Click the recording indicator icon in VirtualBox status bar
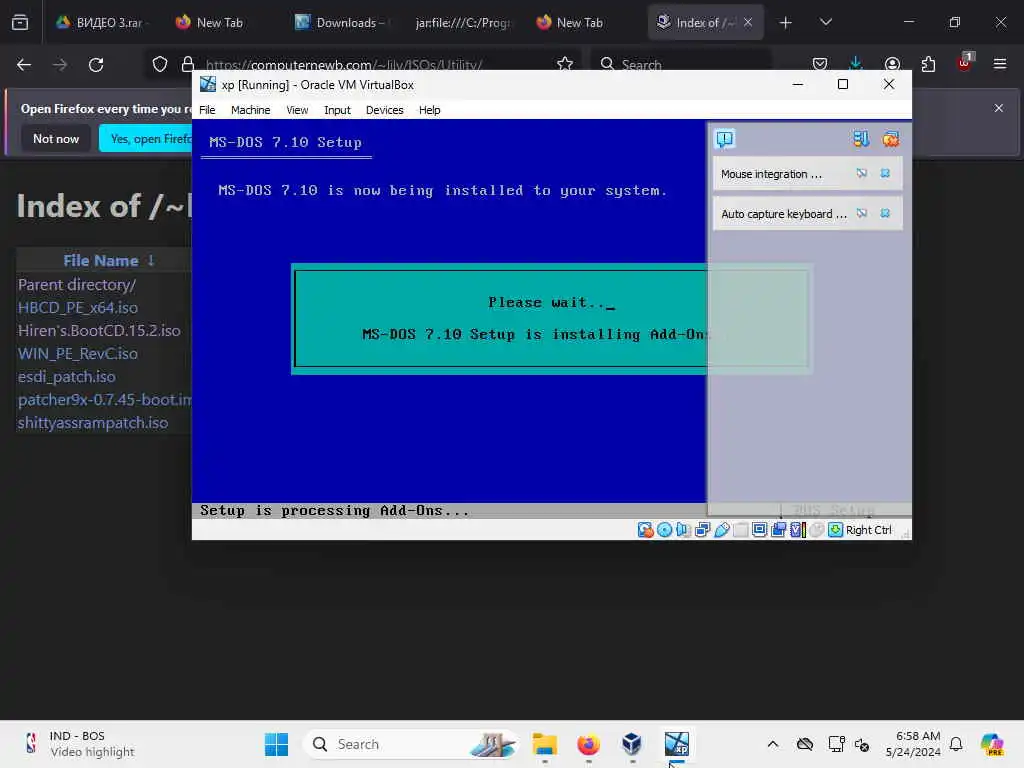The image size is (1024, 768). 778,530
